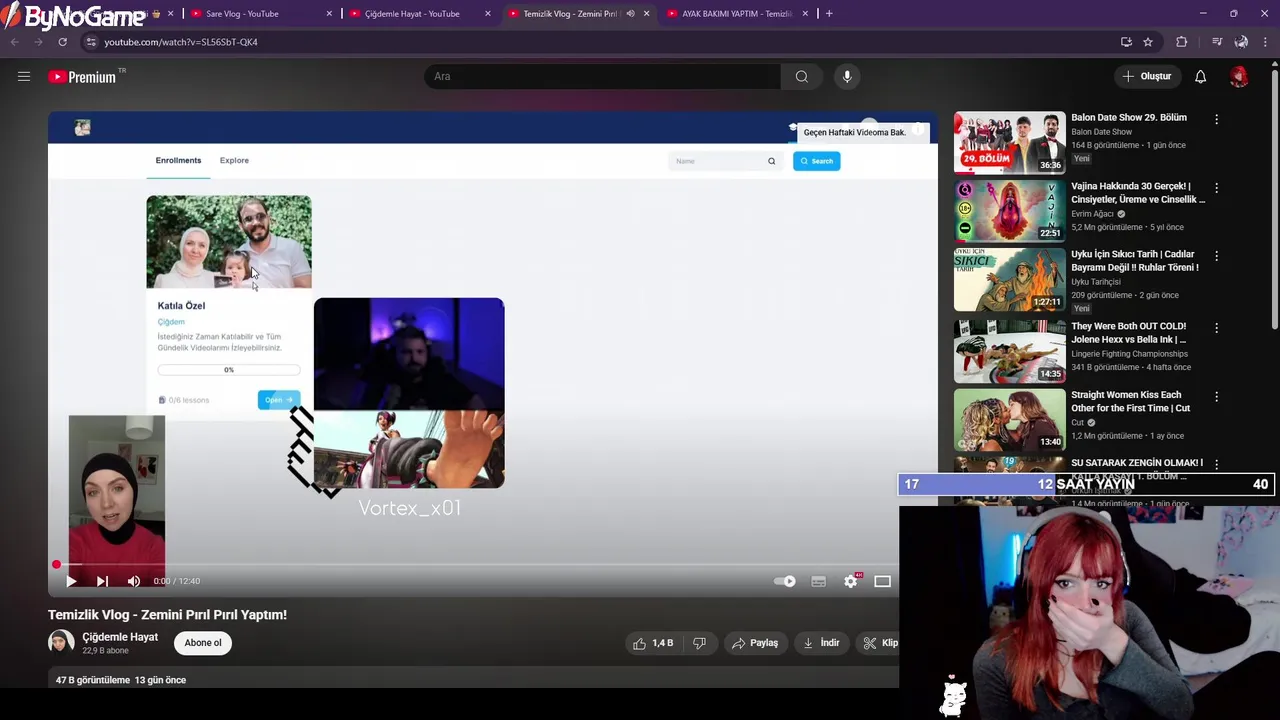Close the Çiğdemle Hayat browser tab

(488, 14)
